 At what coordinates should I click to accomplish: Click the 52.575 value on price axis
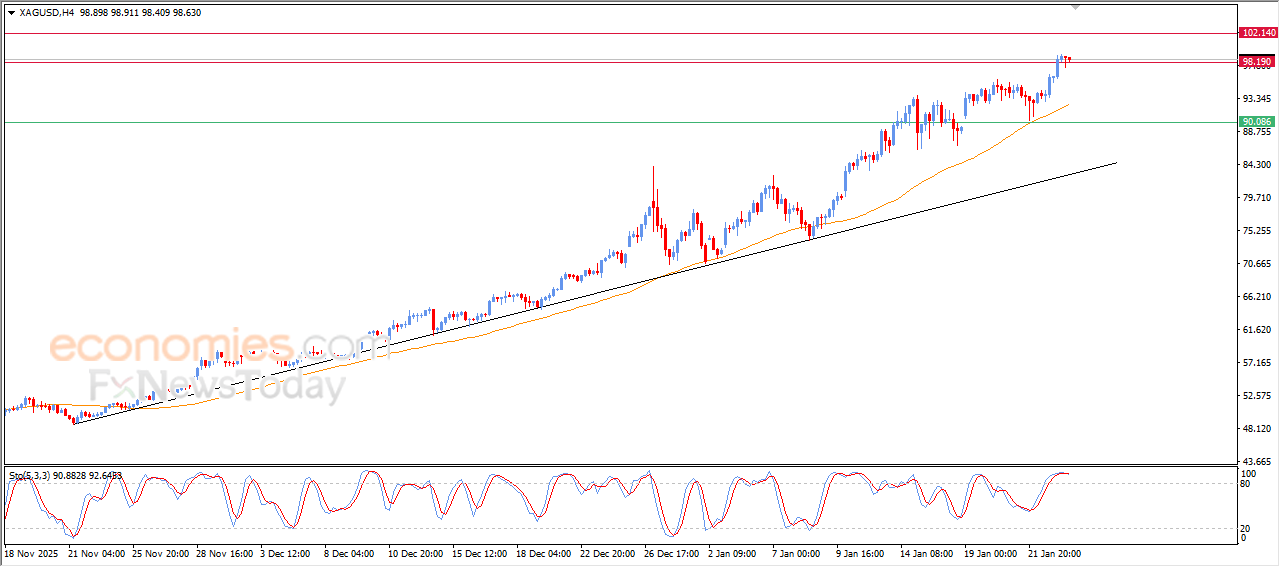[1257, 396]
